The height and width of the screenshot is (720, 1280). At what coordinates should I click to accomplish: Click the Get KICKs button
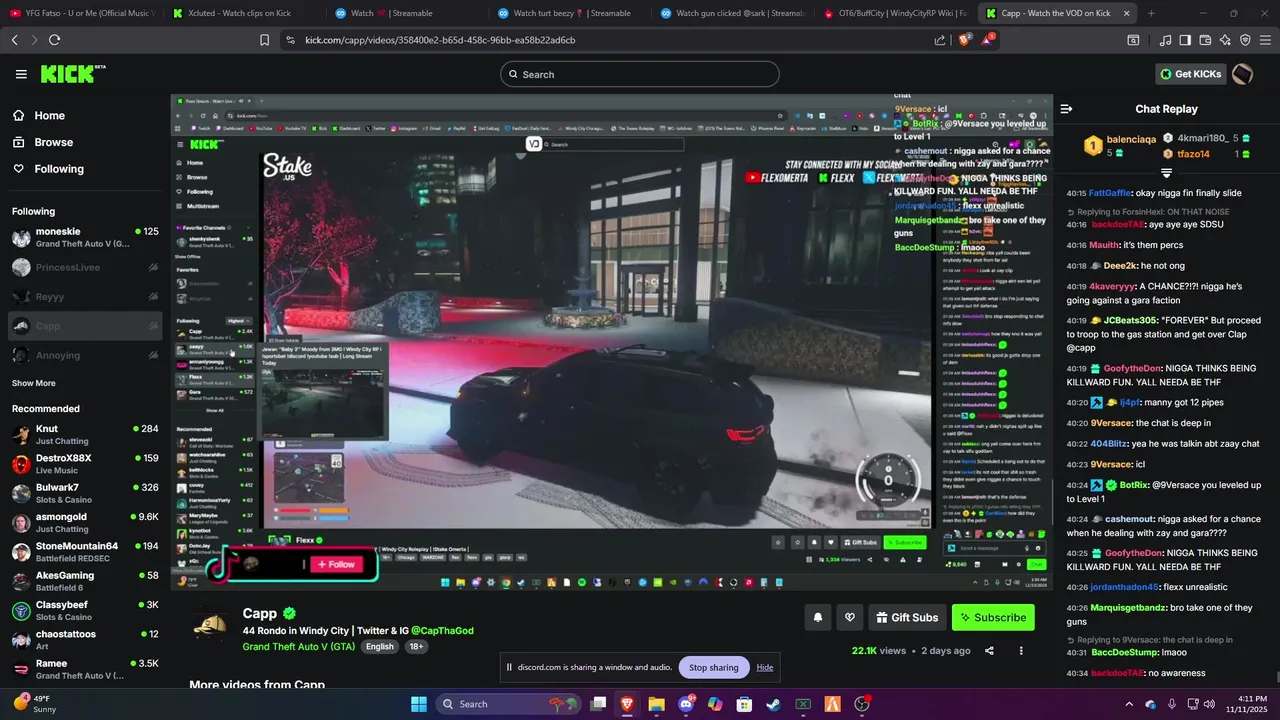1190,74
